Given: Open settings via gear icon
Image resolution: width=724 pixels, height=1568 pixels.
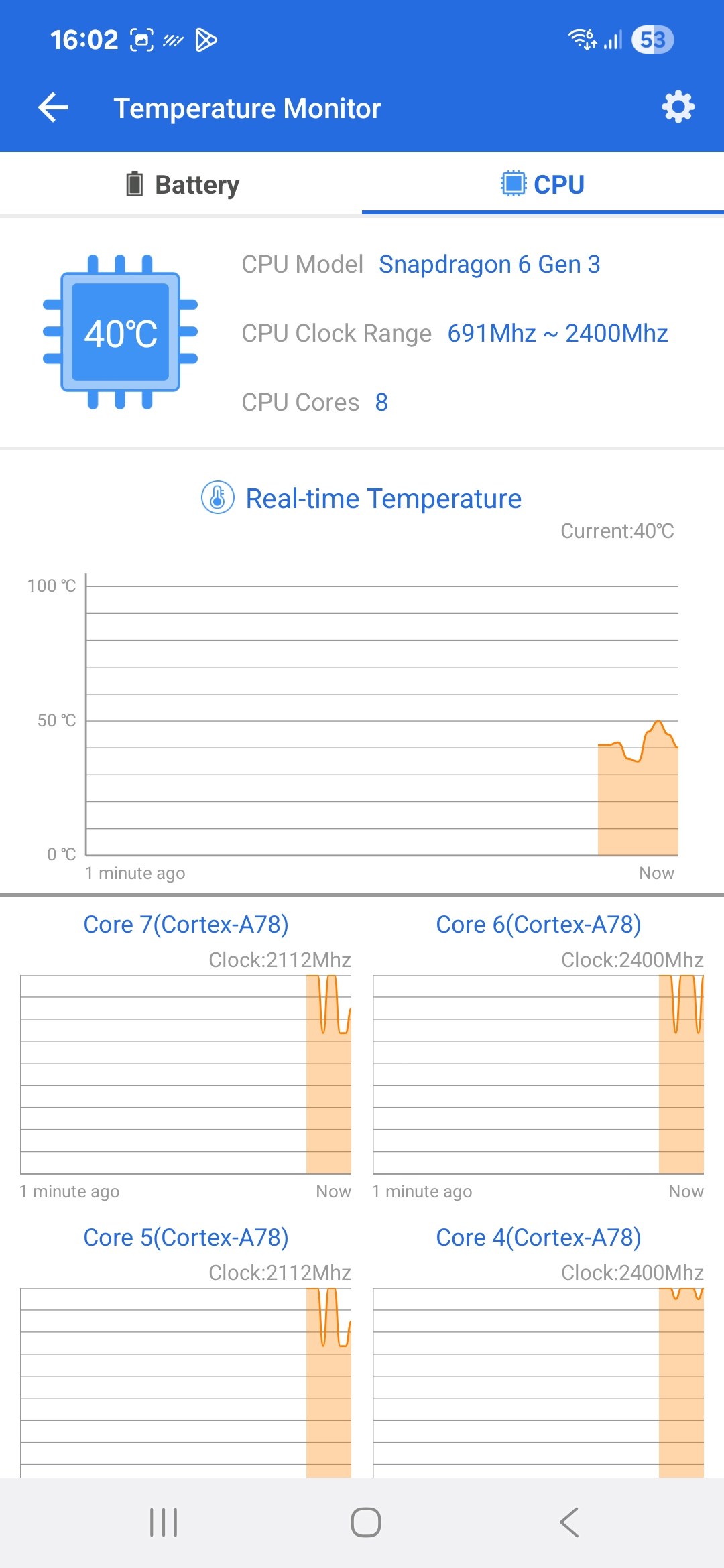Looking at the screenshot, I should click(x=678, y=107).
